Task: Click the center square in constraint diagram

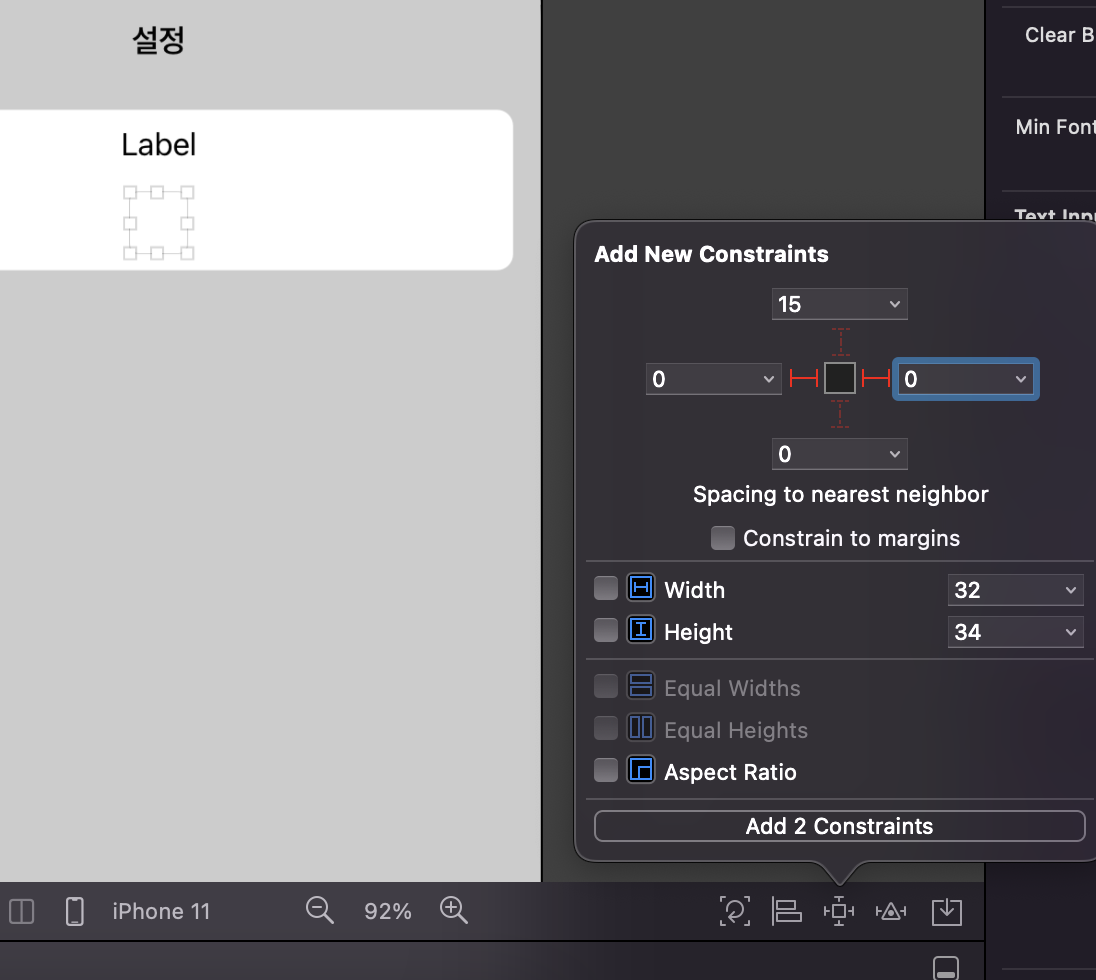Action: click(839, 378)
